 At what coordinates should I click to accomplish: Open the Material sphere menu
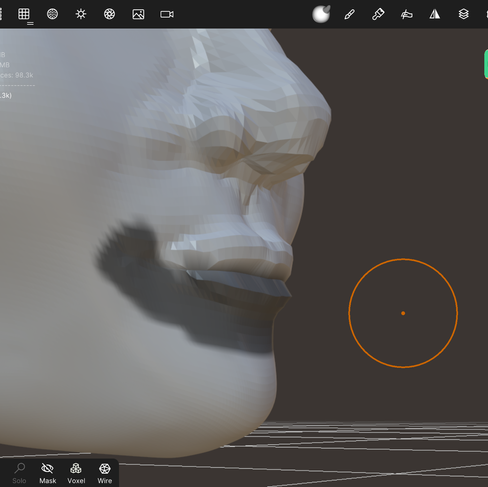321,14
